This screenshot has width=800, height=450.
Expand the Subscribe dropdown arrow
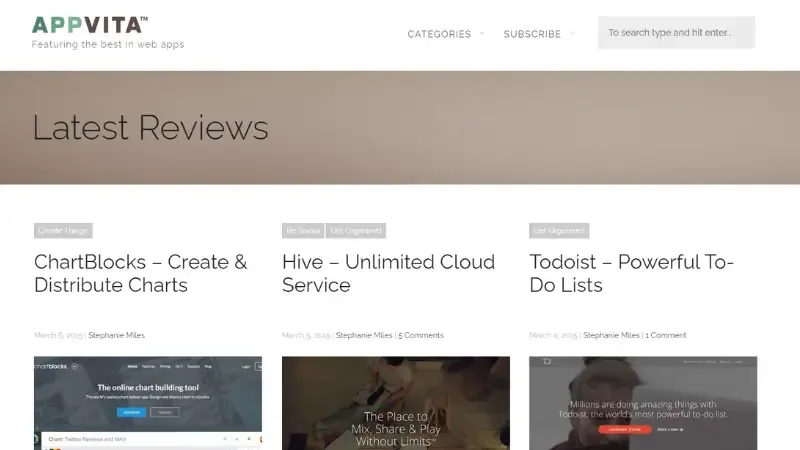coord(572,33)
